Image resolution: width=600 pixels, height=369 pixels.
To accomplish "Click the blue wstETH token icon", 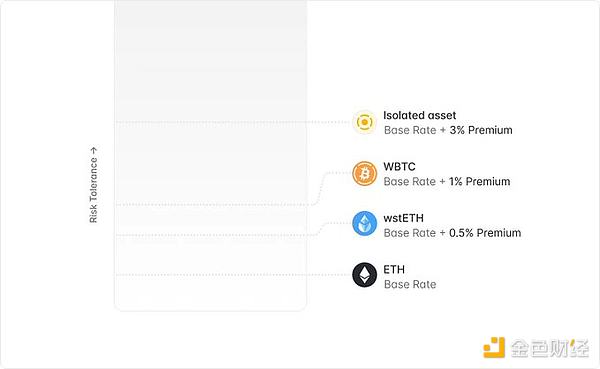I will pos(364,224).
